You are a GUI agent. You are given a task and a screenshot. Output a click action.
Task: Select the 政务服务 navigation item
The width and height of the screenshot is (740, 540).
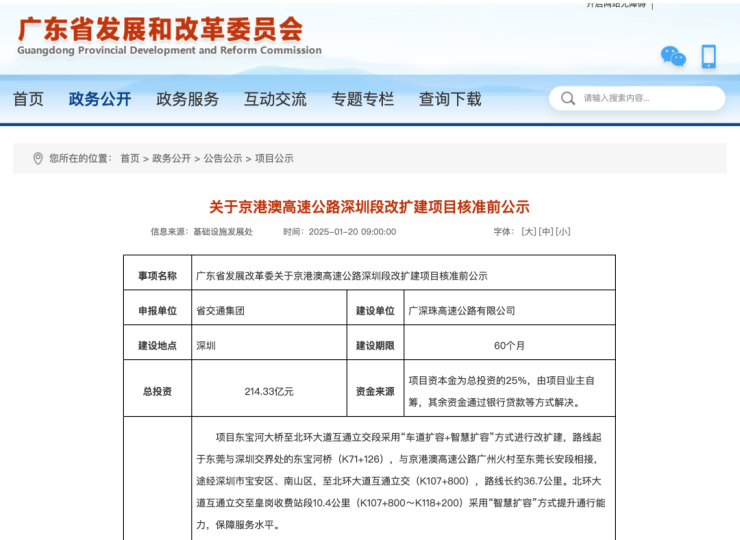[187, 99]
